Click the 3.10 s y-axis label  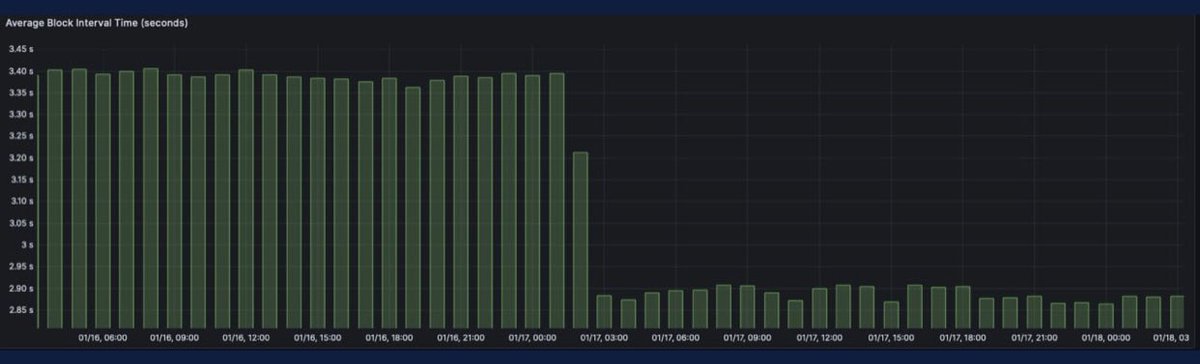[21, 201]
